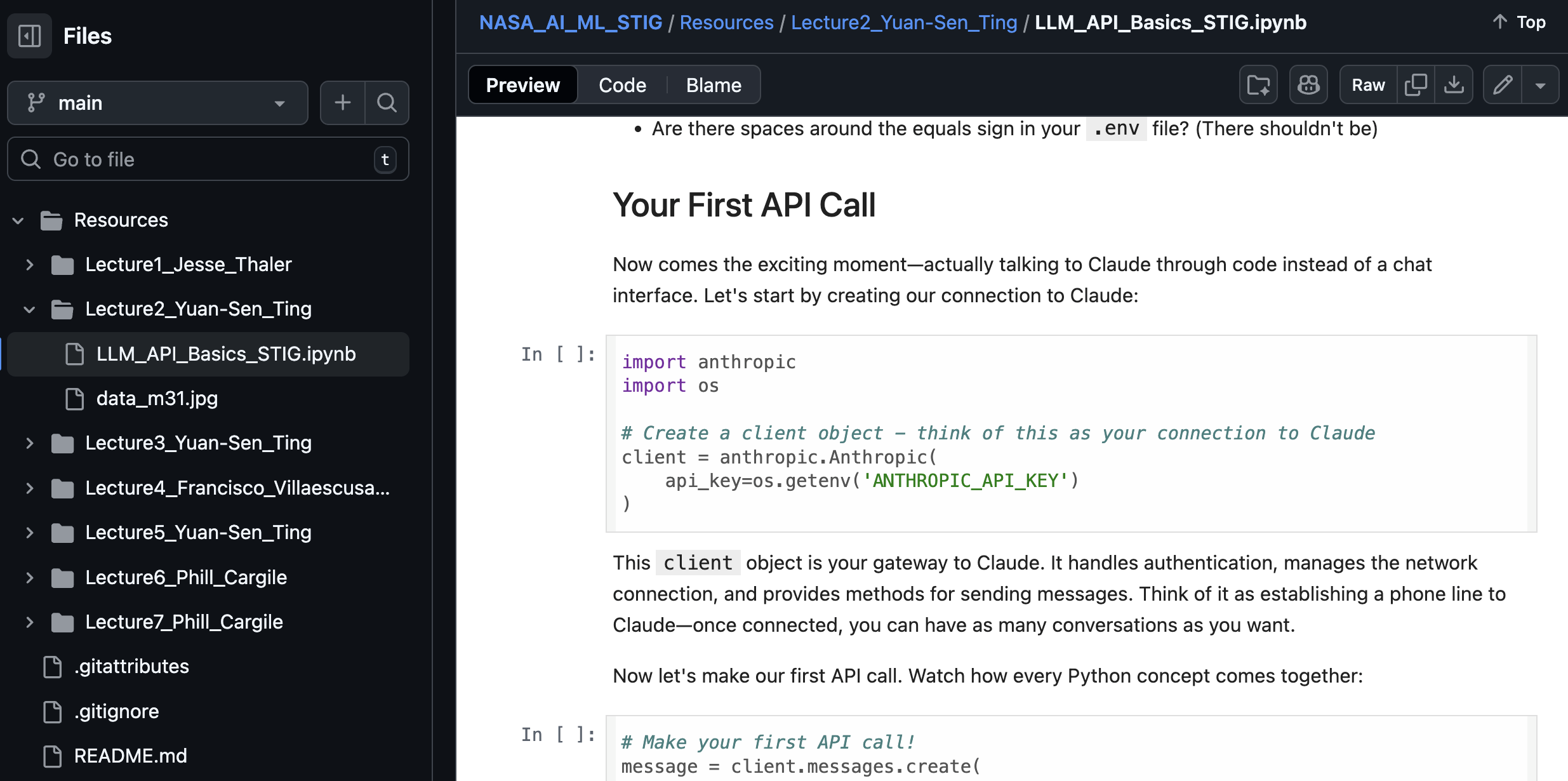Image resolution: width=1568 pixels, height=781 pixels.
Task: Switch to the Code tab
Action: tap(622, 85)
